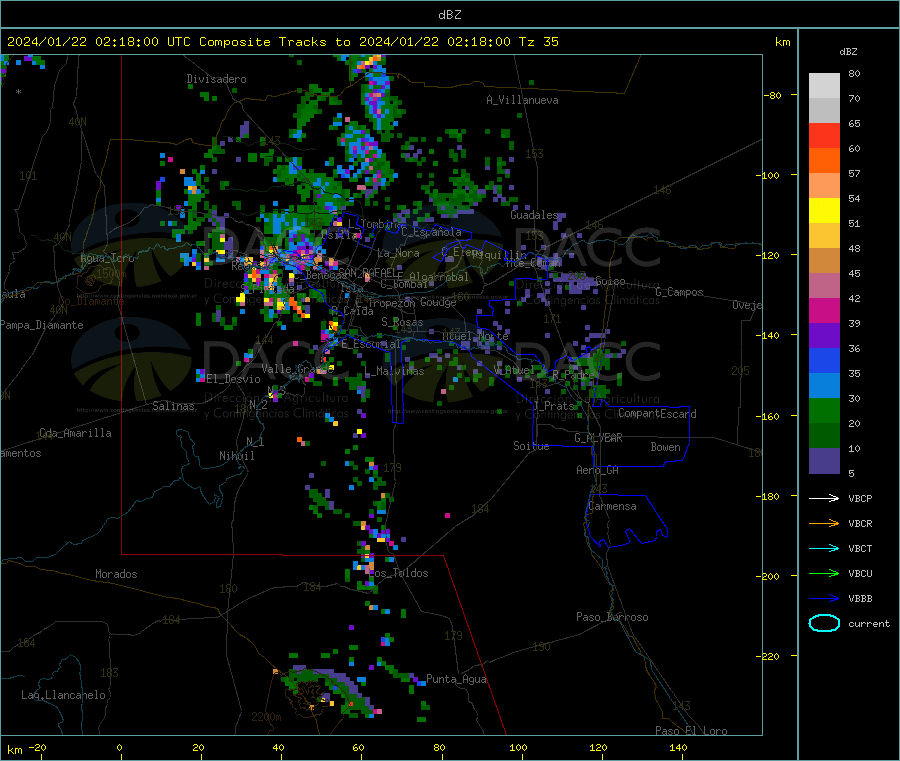Image resolution: width=900 pixels, height=761 pixels.
Task: Select the green 20–30 dBZ swatch
Action: [x=824, y=410]
